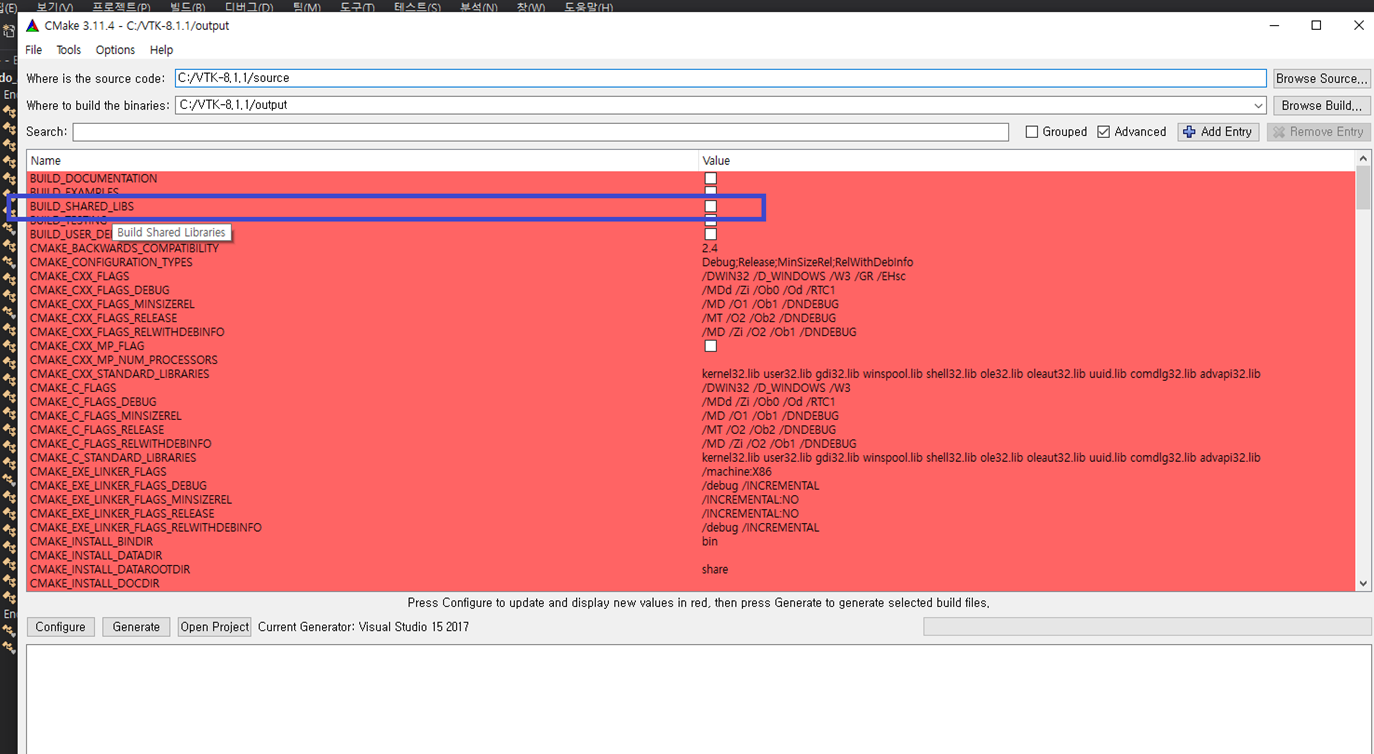Image resolution: width=1374 pixels, height=754 pixels.
Task: Select the CMAKE_INSTALL_DATAROOTDIR entry
Action: pyautogui.click(x=110, y=570)
